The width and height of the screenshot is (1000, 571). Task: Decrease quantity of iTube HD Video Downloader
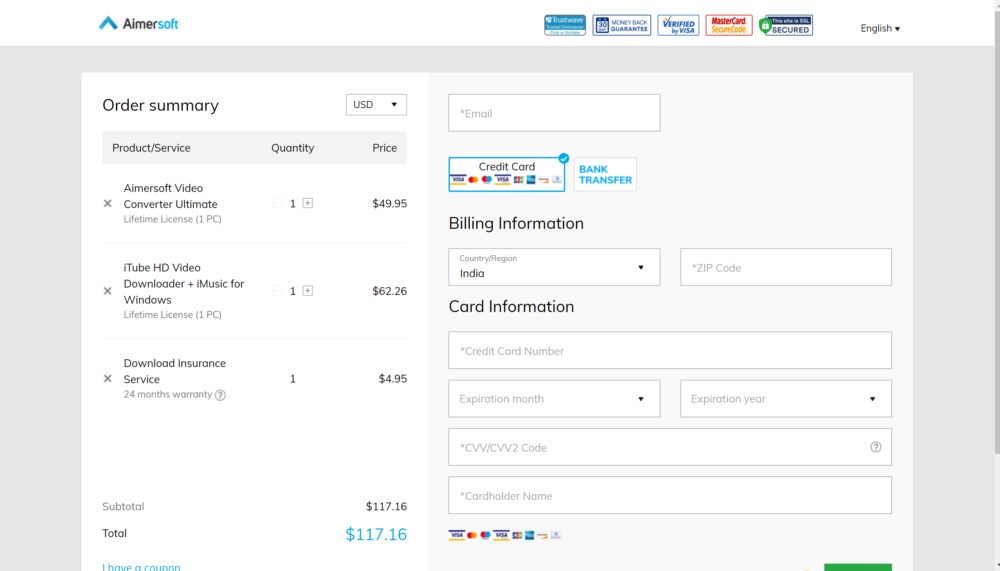pos(277,291)
